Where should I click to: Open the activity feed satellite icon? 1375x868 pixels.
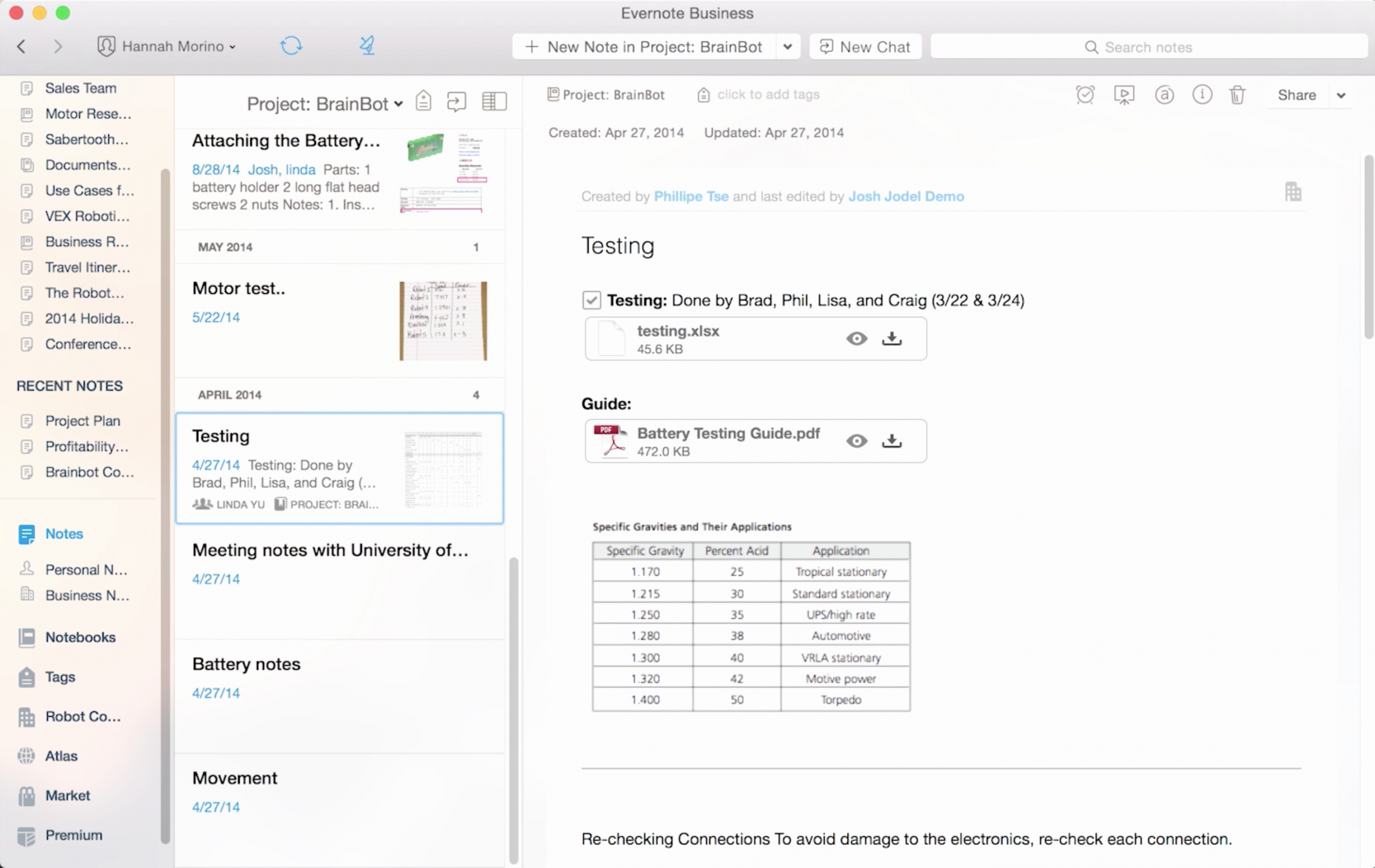point(367,46)
